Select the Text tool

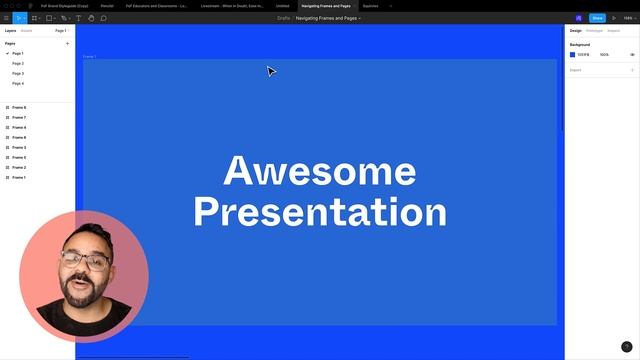[x=78, y=18]
